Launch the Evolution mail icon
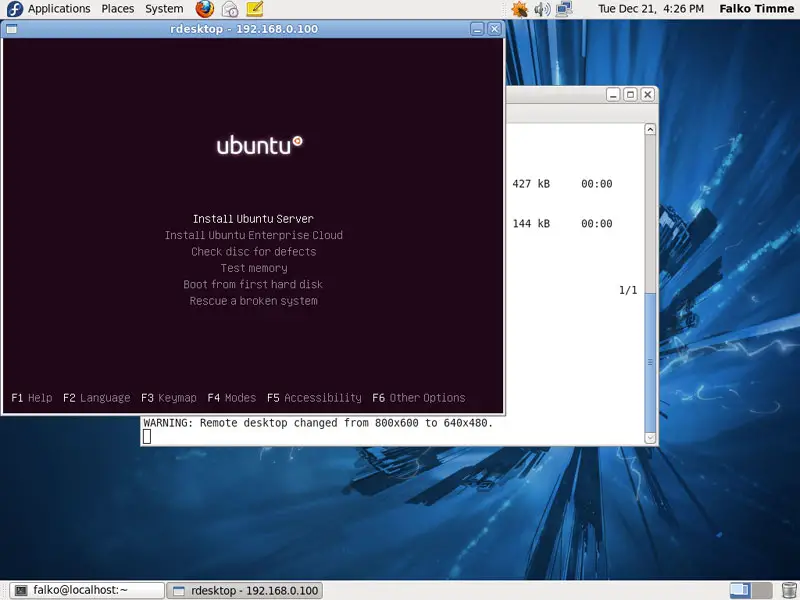The width and height of the screenshot is (800, 600). [x=230, y=9]
